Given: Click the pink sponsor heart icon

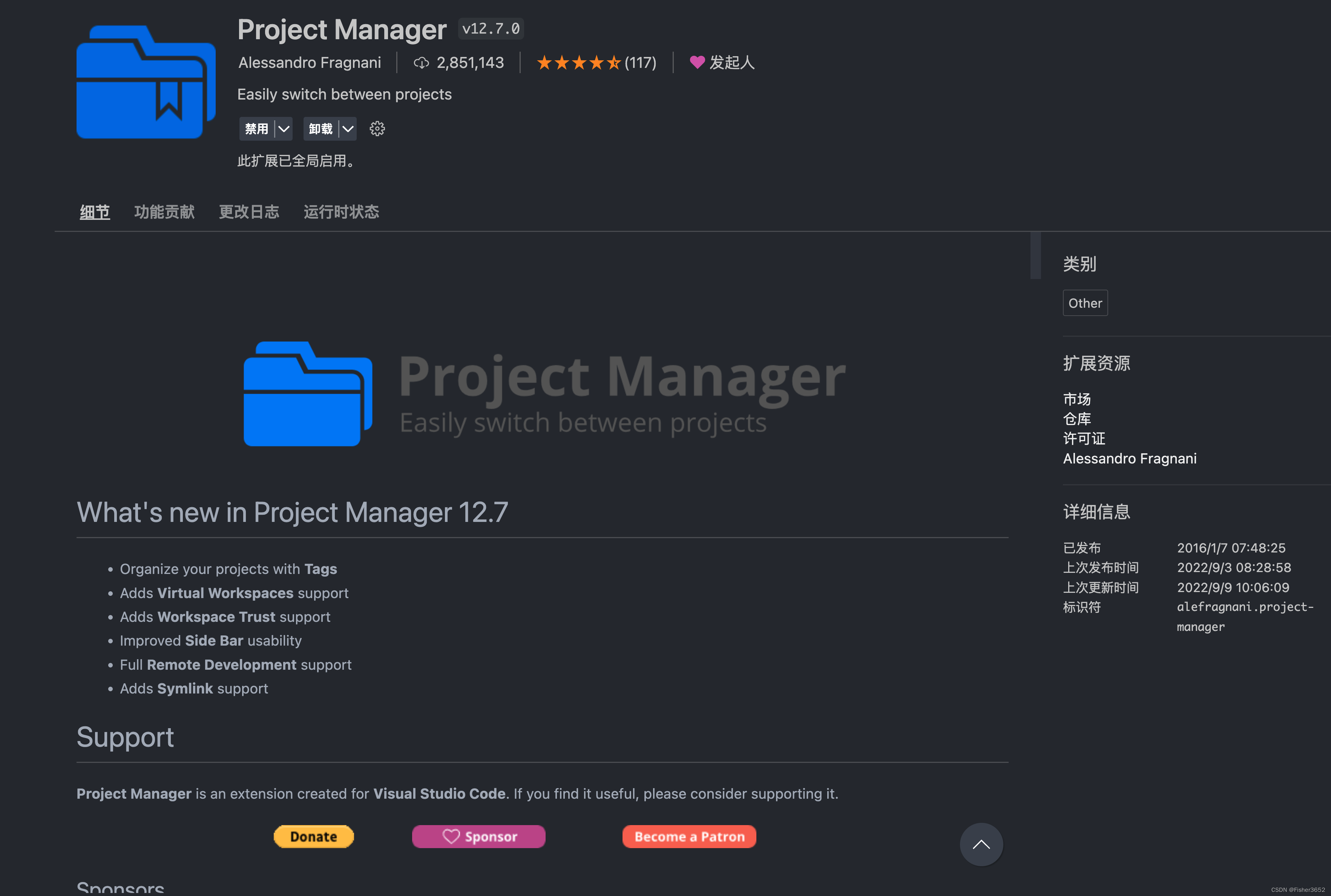Looking at the screenshot, I should click(697, 62).
